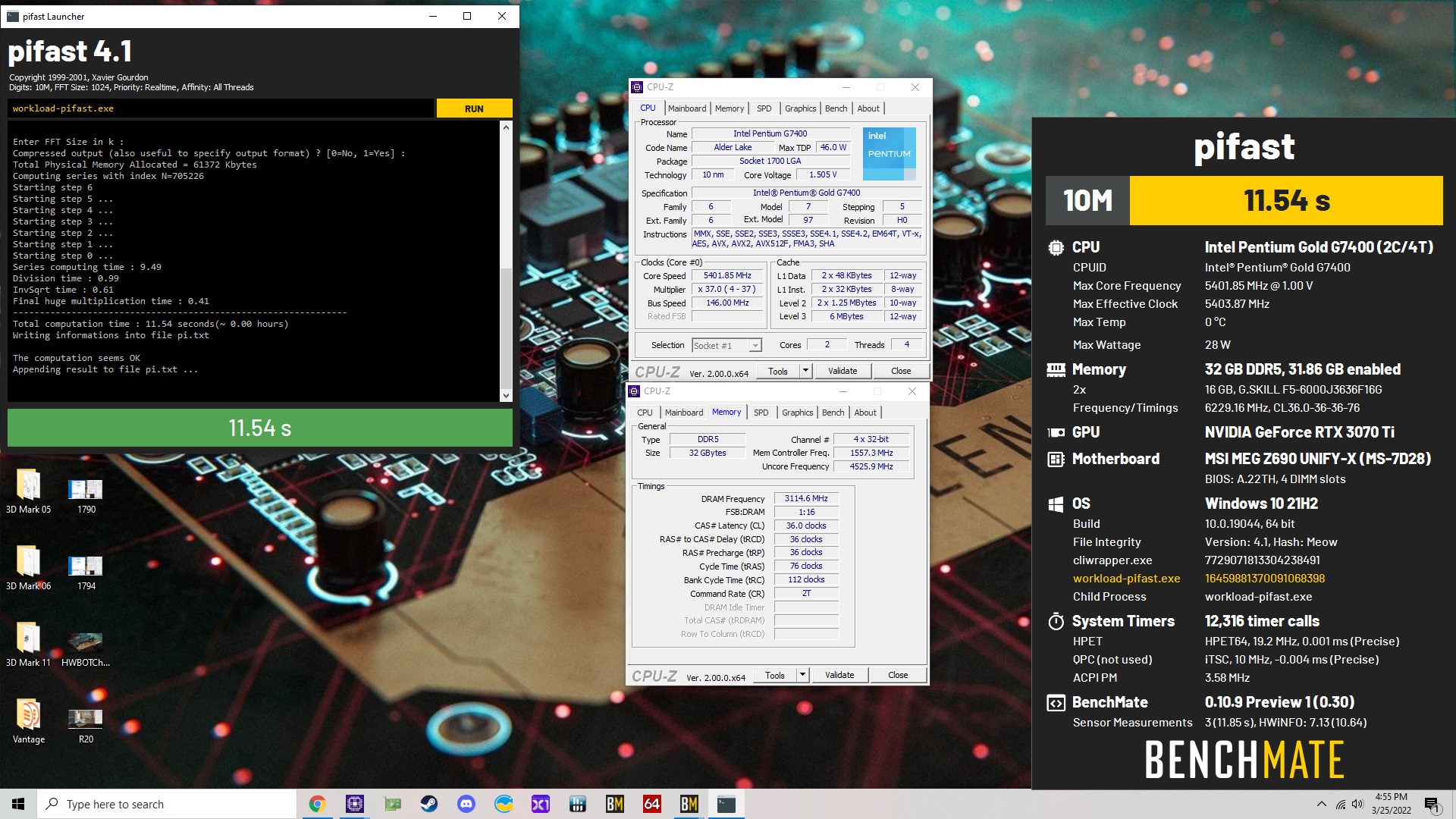Click the OS Windows icon in BenchMate panel
This screenshot has width=1456, height=819.
coord(1056,504)
